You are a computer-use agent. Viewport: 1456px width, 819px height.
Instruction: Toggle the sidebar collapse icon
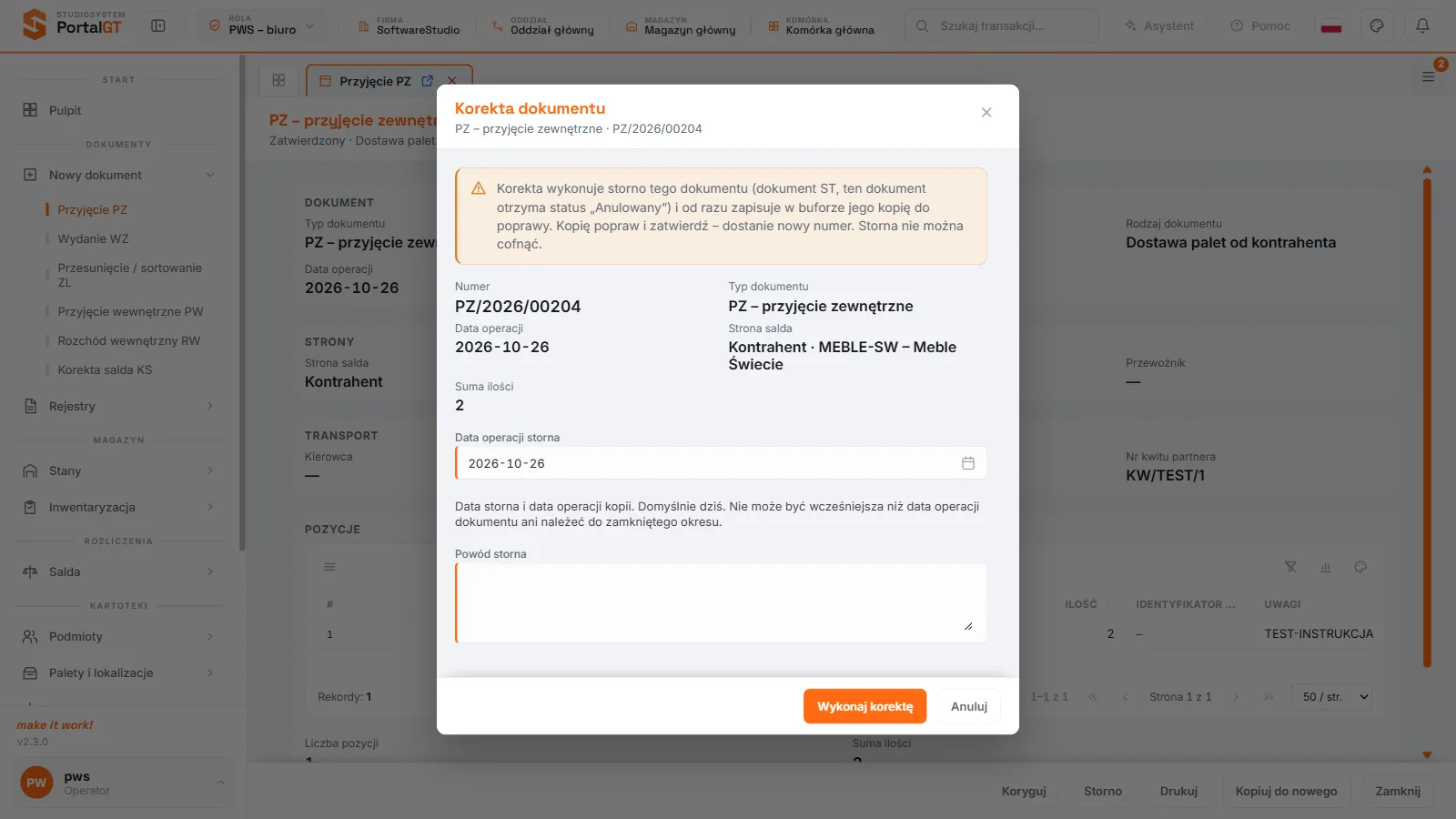(158, 25)
